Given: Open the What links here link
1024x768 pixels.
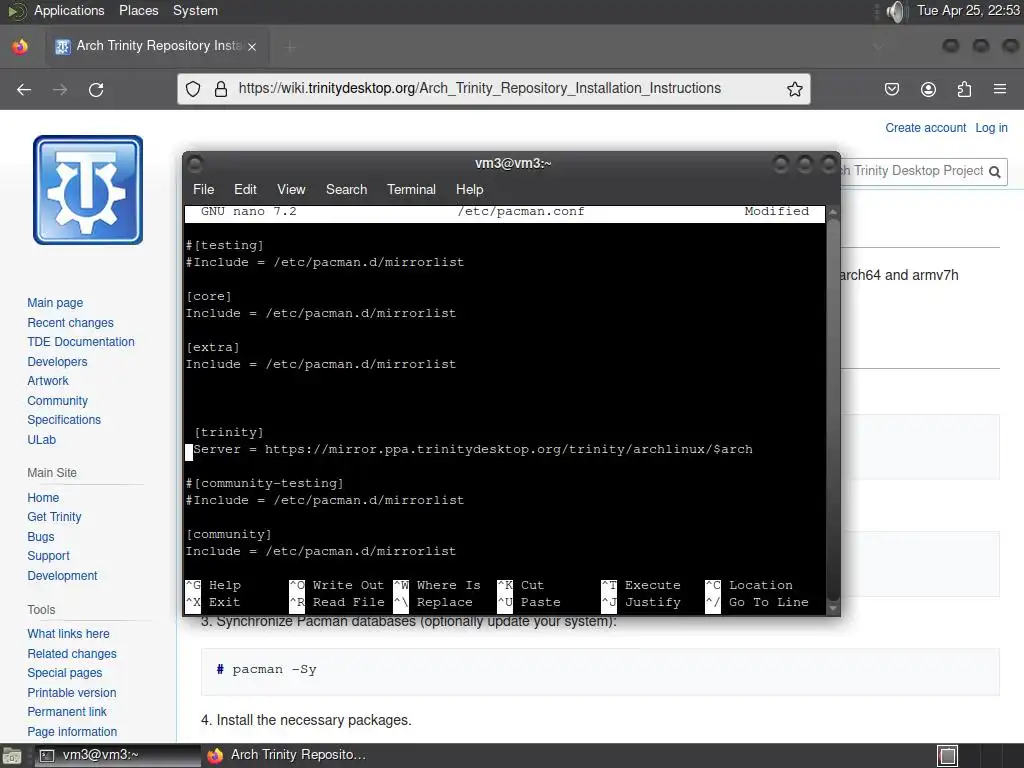Looking at the screenshot, I should tap(68, 633).
